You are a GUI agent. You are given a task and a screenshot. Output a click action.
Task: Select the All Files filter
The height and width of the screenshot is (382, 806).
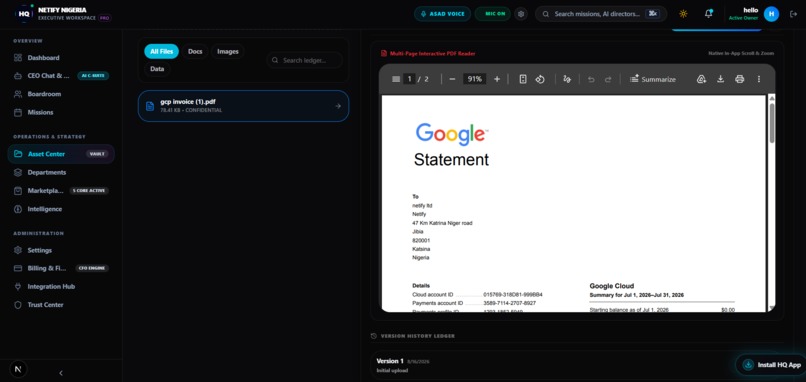point(161,51)
